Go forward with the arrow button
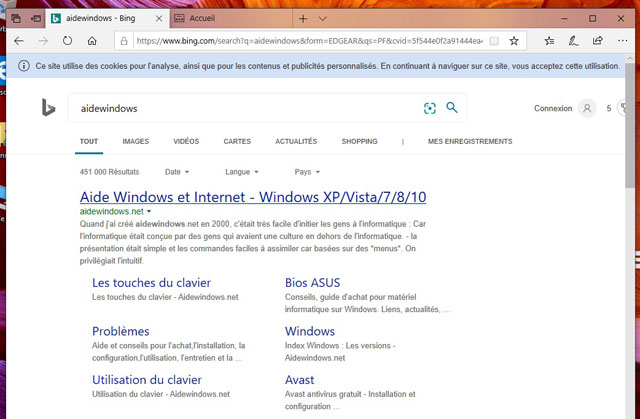640x419 pixels. click(x=43, y=41)
